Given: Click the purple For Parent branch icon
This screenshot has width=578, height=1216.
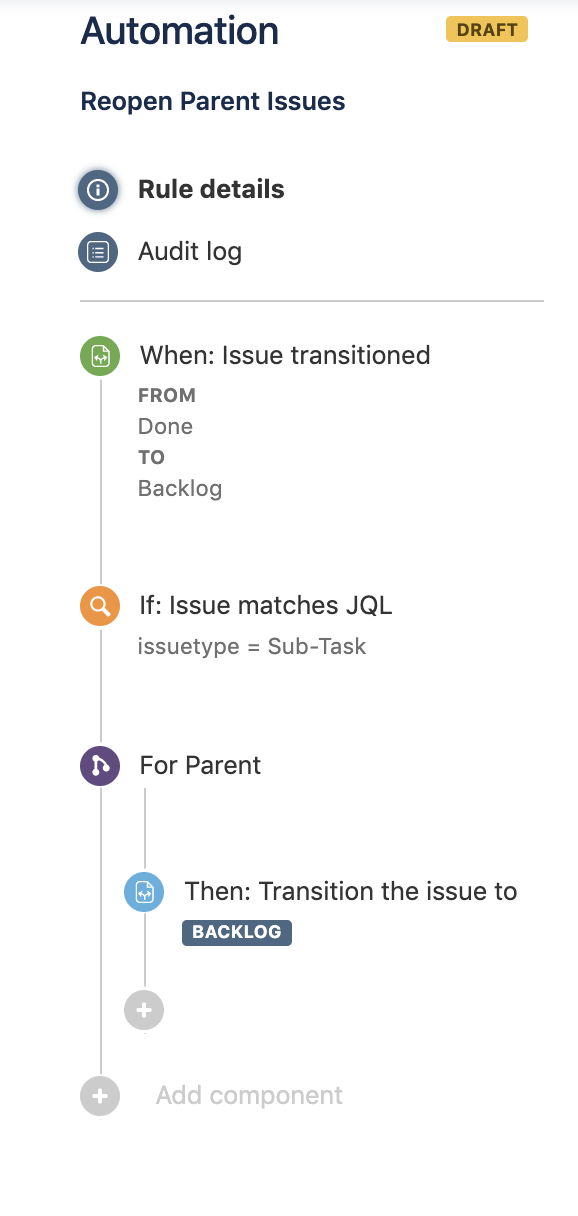Looking at the screenshot, I should pos(98,765).
